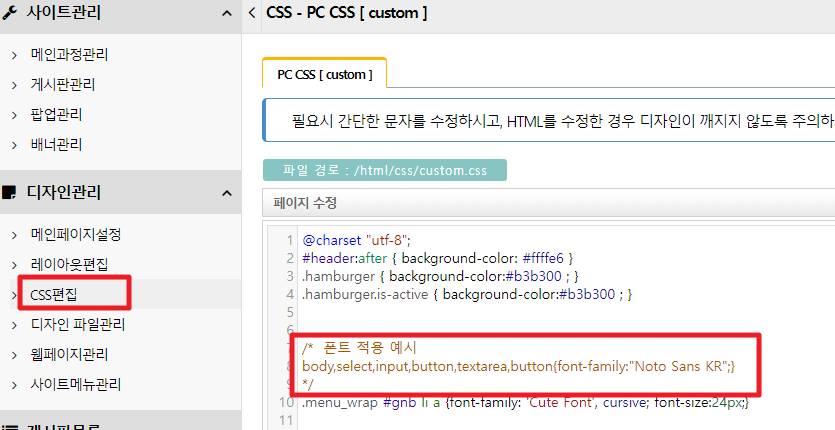
Task: Click the wrench icon beside 사이트관리
Action: click(10, 13)
